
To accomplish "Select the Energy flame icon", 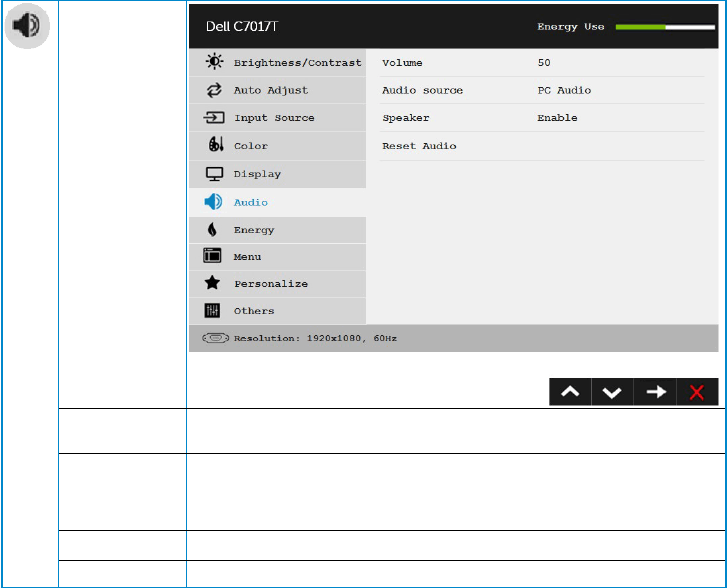I will click(212, 229).
